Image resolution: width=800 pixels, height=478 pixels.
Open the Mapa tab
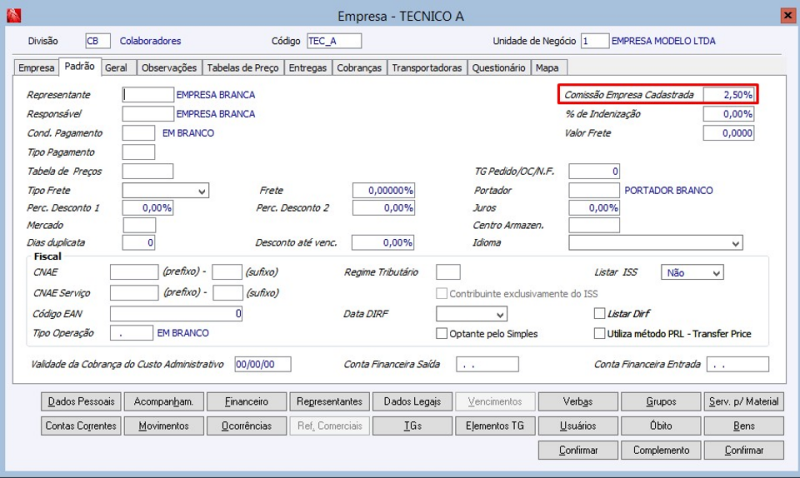(547, 68)
